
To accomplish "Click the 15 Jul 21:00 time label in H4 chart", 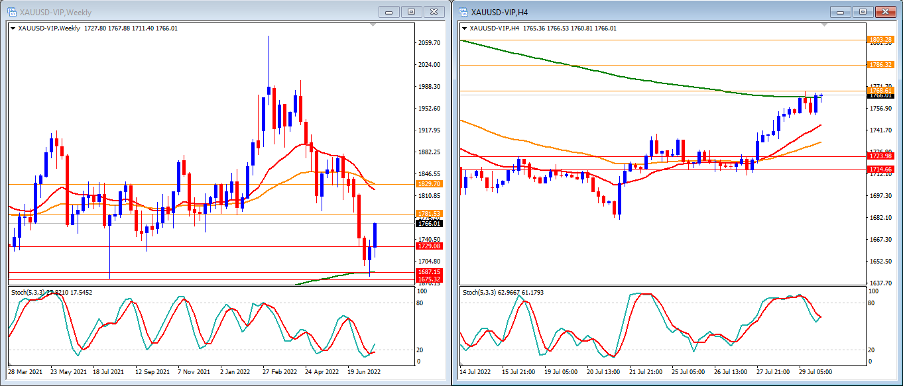I will [x=519, y=372].
